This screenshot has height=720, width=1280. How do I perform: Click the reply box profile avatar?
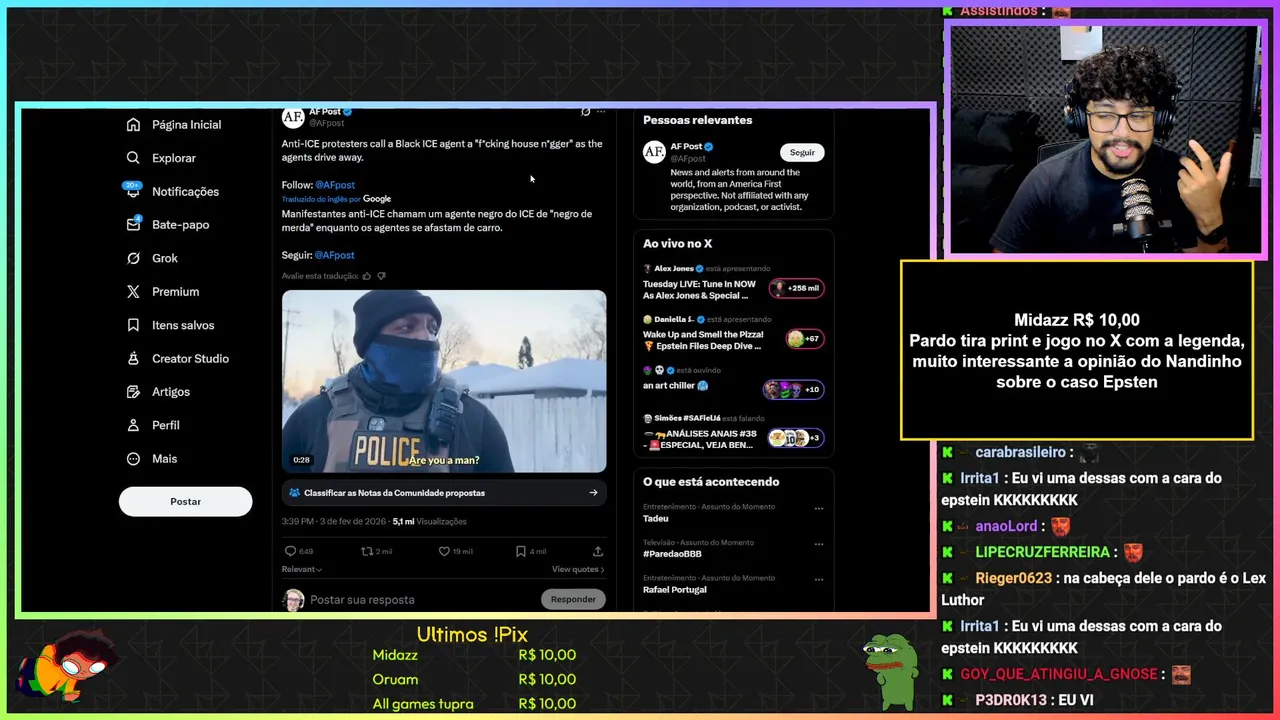(293, 600)
